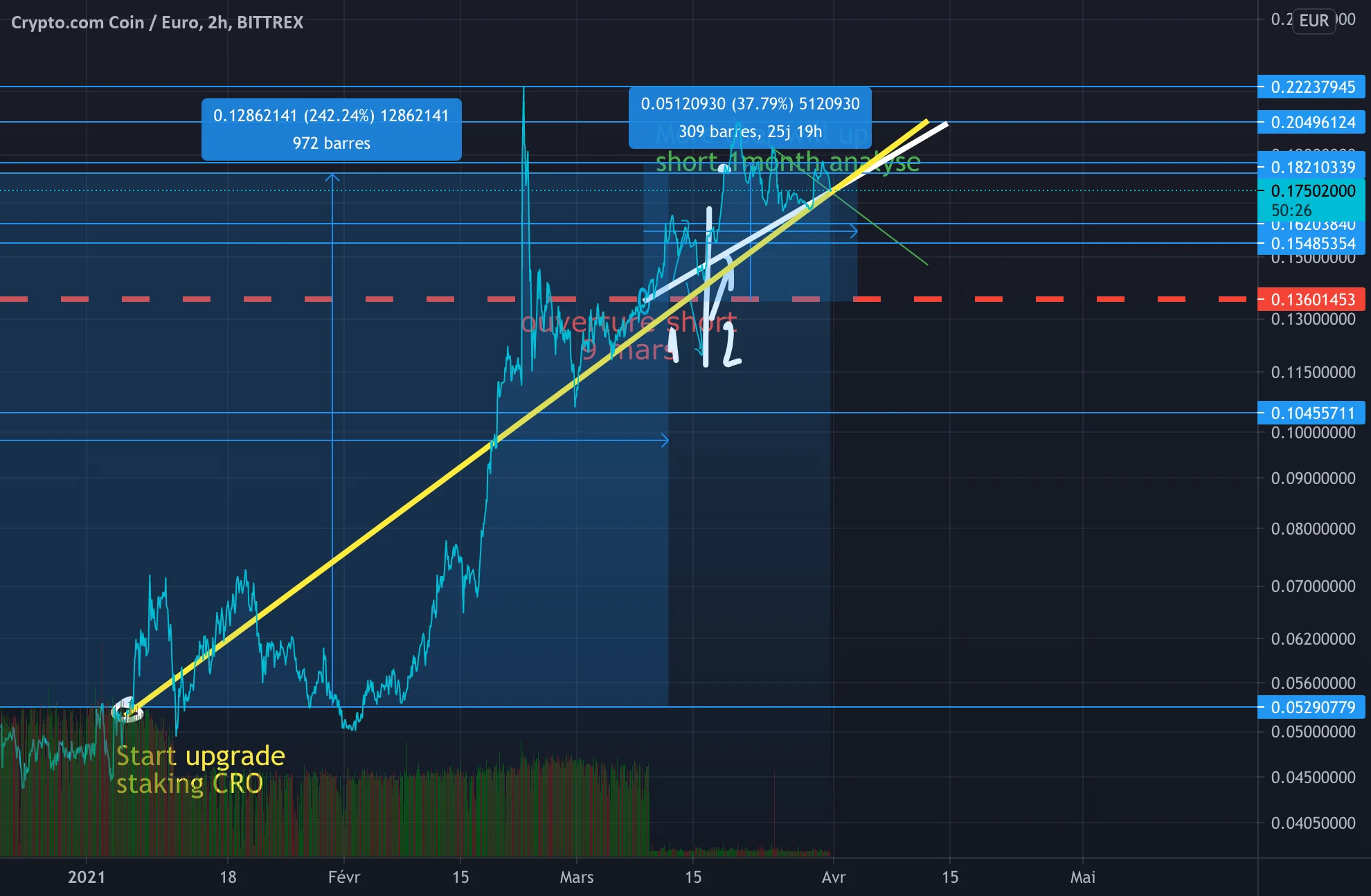
Task: Click the 0.10000000 price scale value
Action: tap(1313, 433)
